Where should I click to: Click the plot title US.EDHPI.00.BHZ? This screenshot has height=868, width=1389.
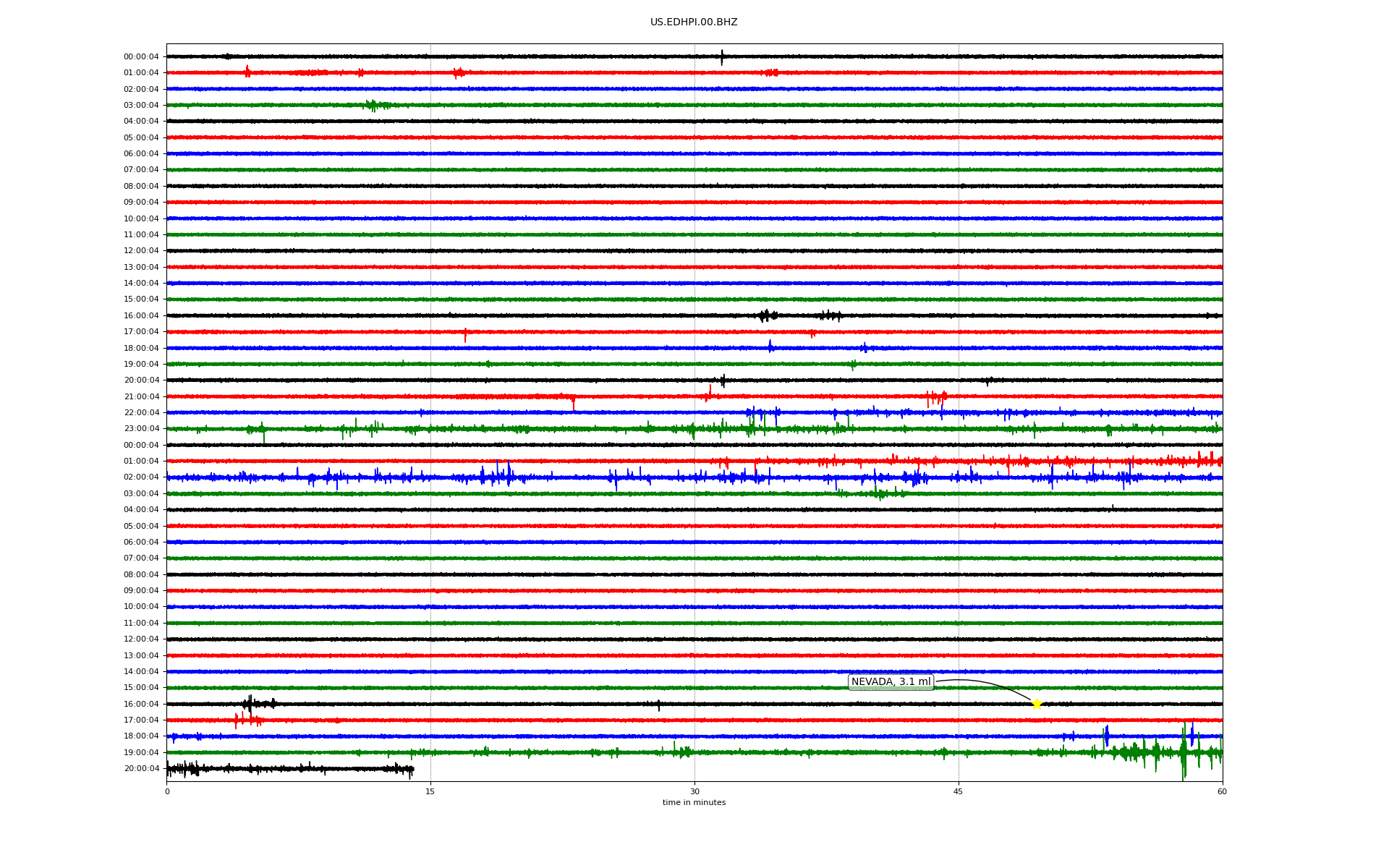[693, 22]
